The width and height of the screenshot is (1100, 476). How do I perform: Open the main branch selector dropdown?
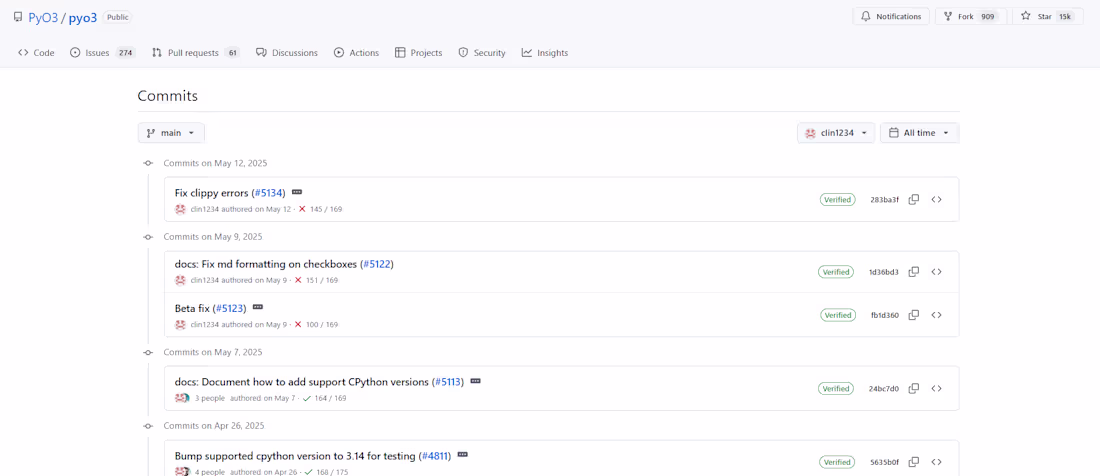coord(171,132)
